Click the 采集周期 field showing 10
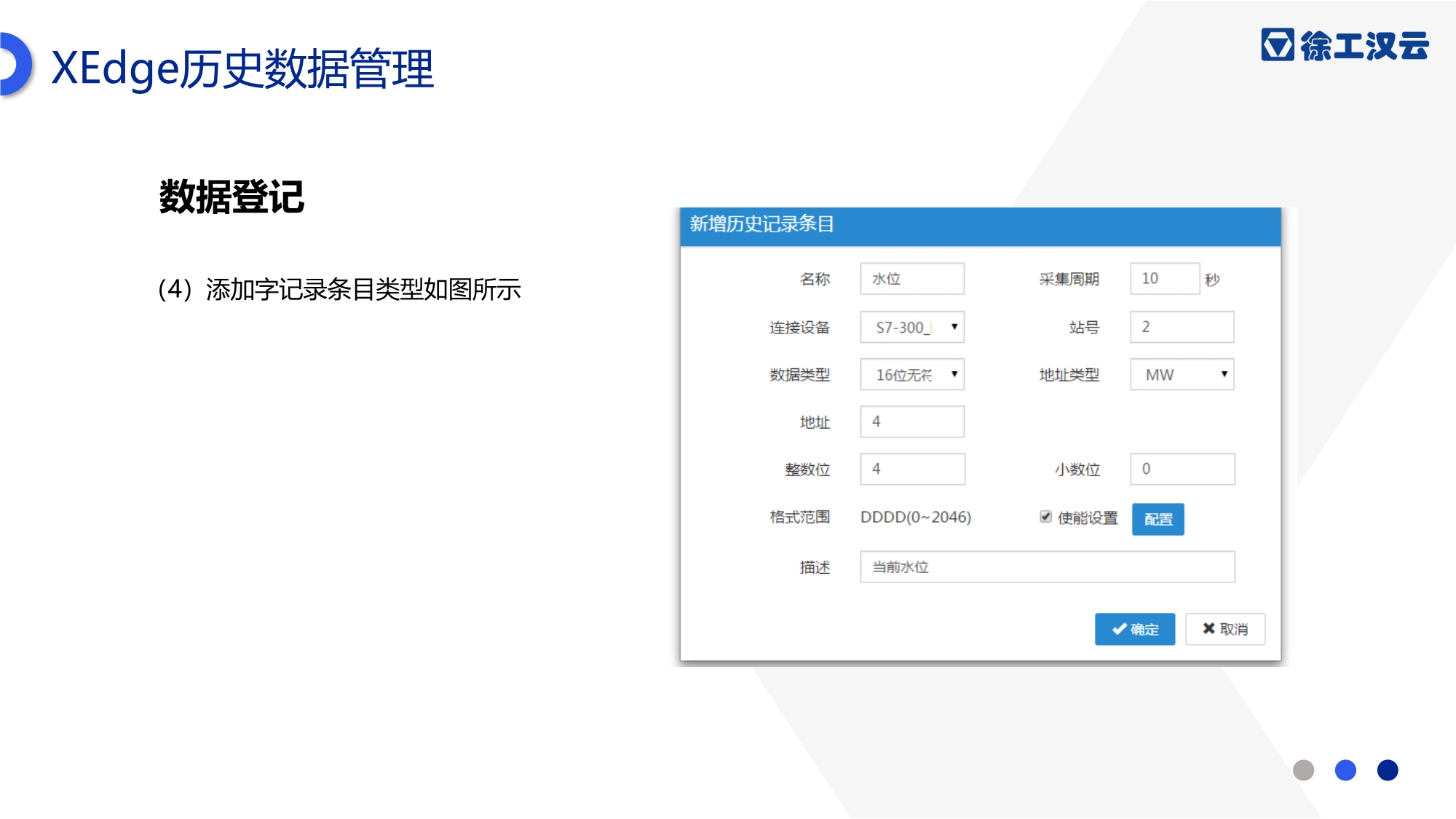Viewport: 1456px width, 819px height. click(x=1165, y=279)
